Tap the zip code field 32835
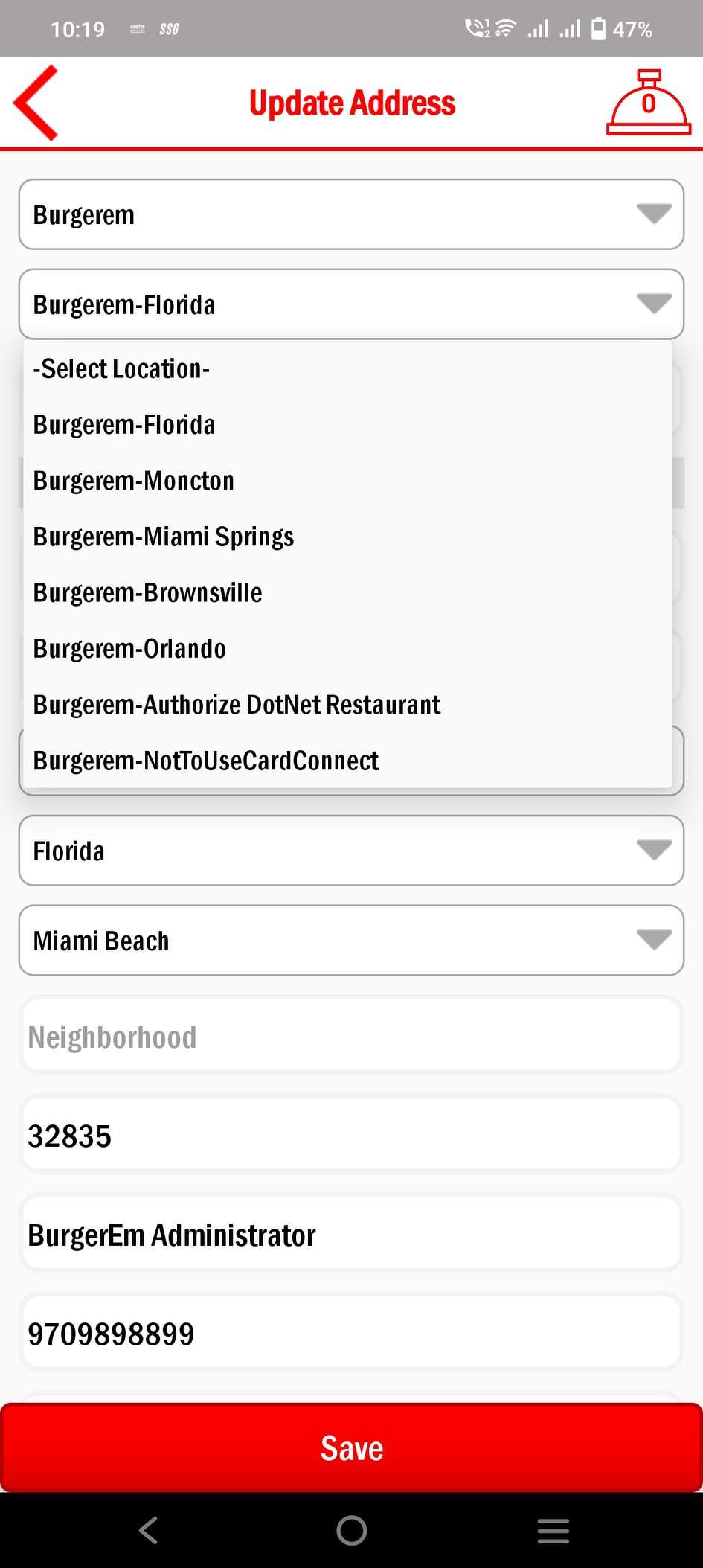703x1568 pixels. 351,1136
